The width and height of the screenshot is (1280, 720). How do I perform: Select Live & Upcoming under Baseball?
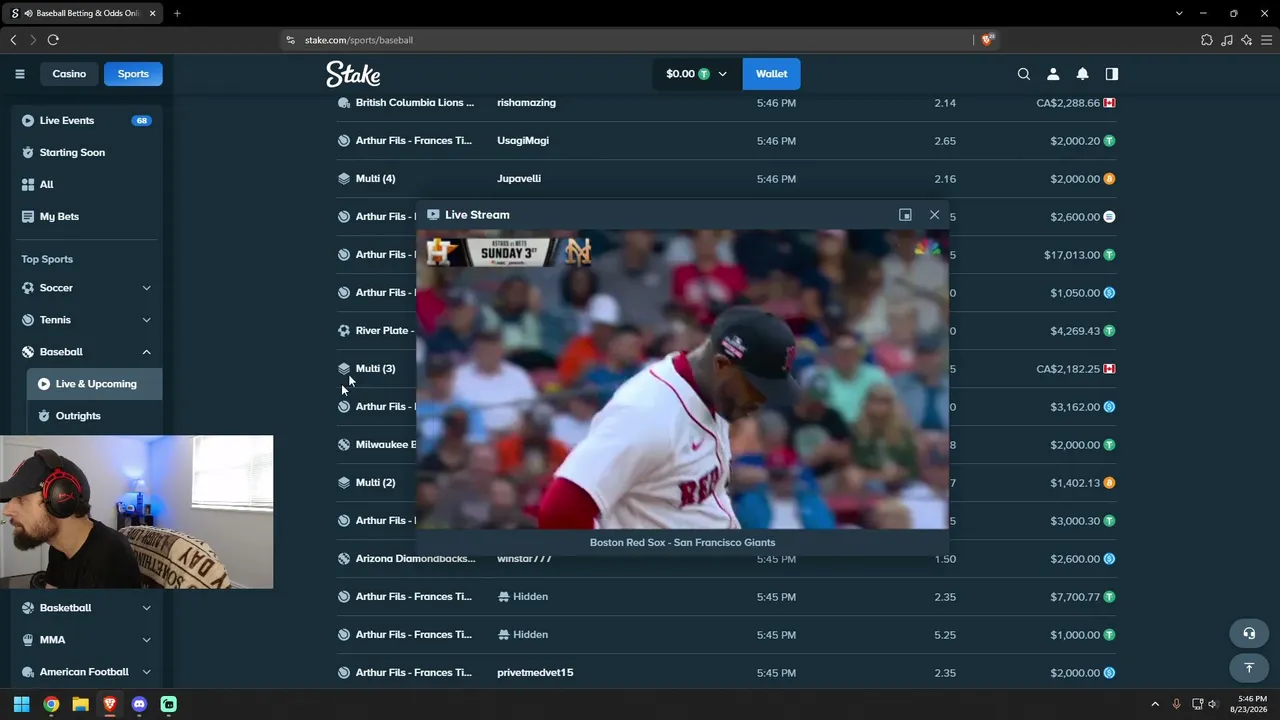[94, 384]
